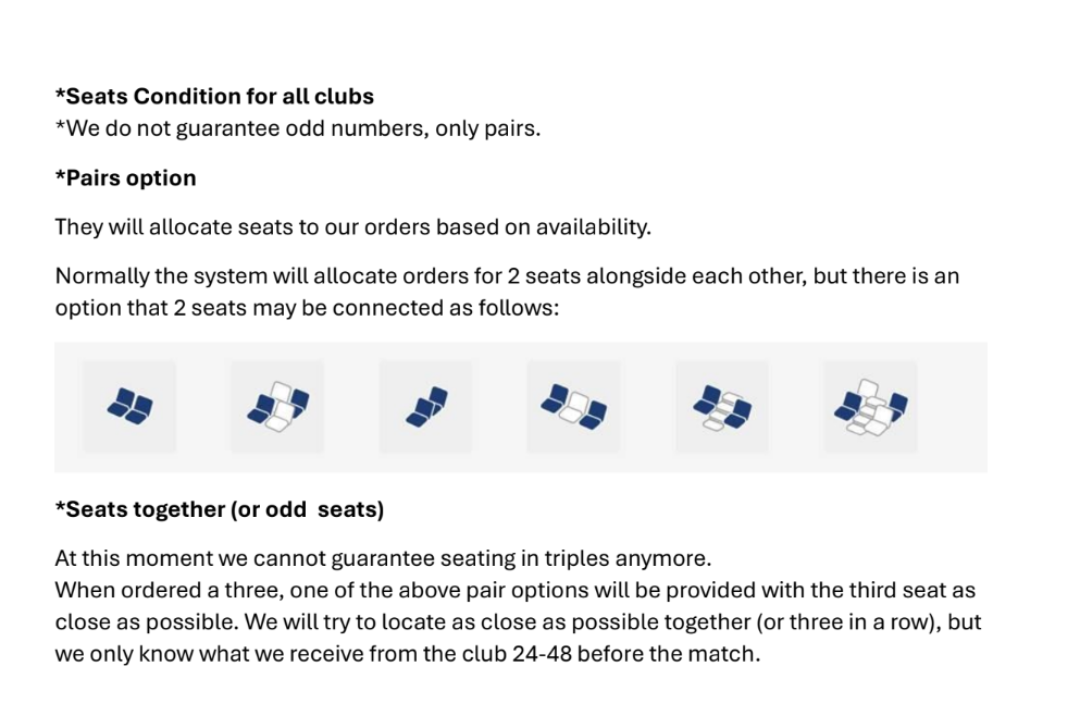Click the final line mentioning "24-48 before the match"
Image resolution: width=1080 pixels, height=720 pixels.
pos(406,655)
